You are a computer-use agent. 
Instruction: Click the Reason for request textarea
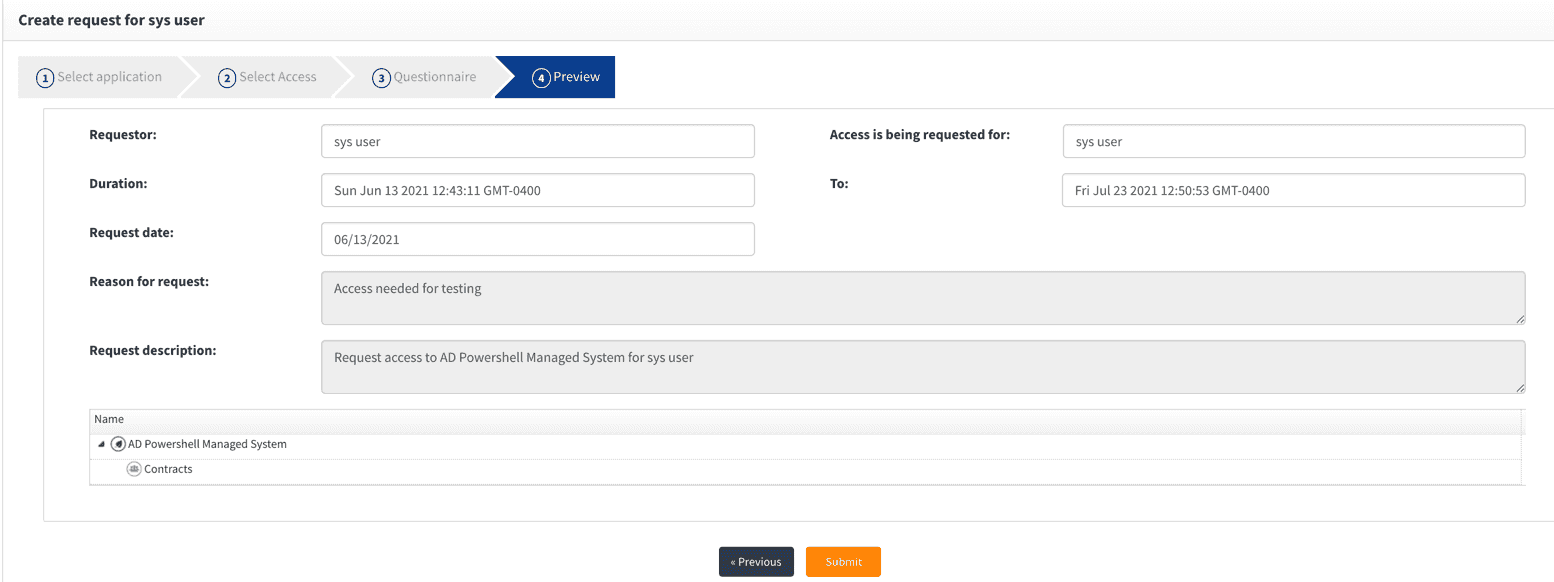[922, 298]
